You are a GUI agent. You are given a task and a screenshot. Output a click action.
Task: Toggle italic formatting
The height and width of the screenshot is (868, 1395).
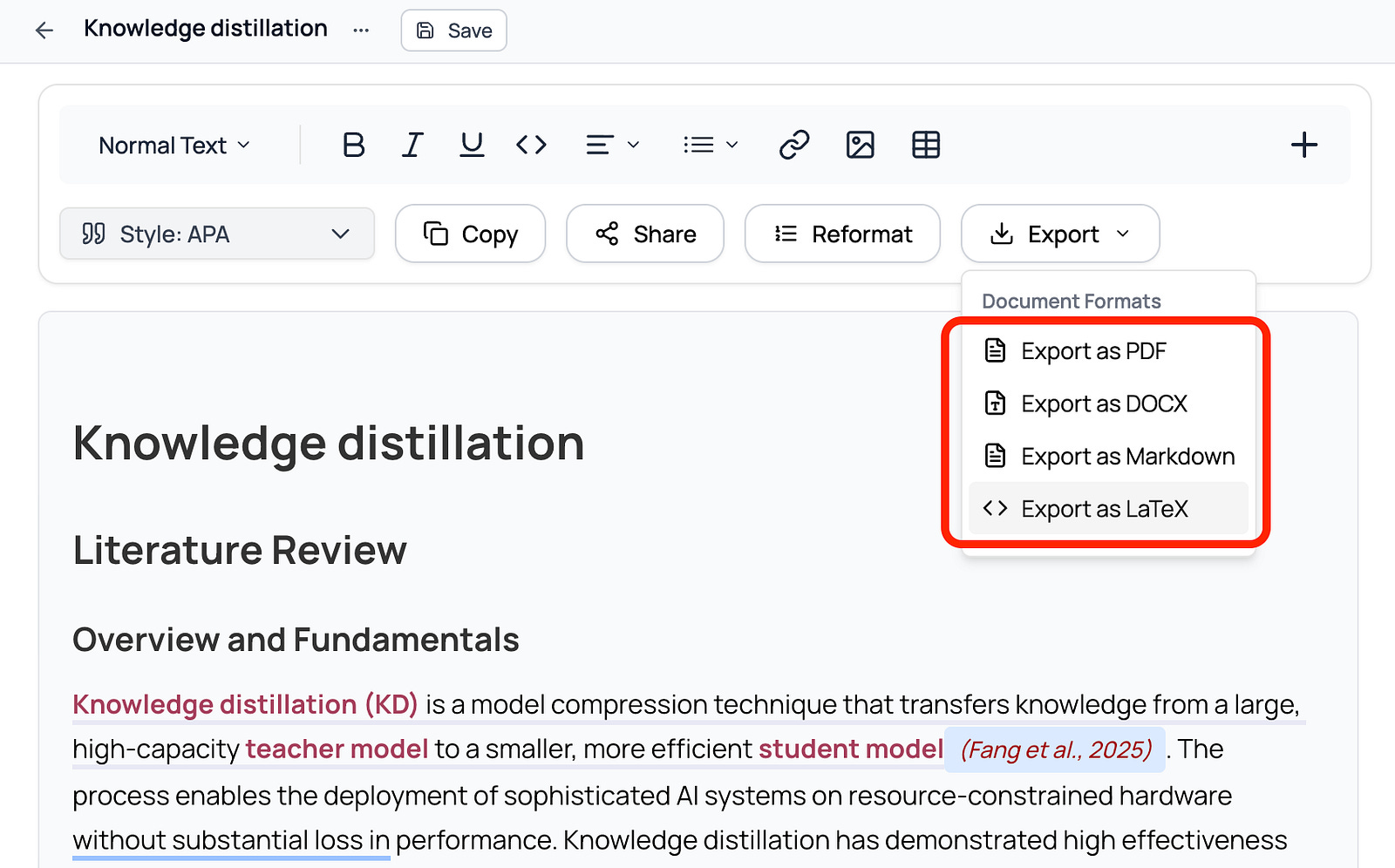412,145
